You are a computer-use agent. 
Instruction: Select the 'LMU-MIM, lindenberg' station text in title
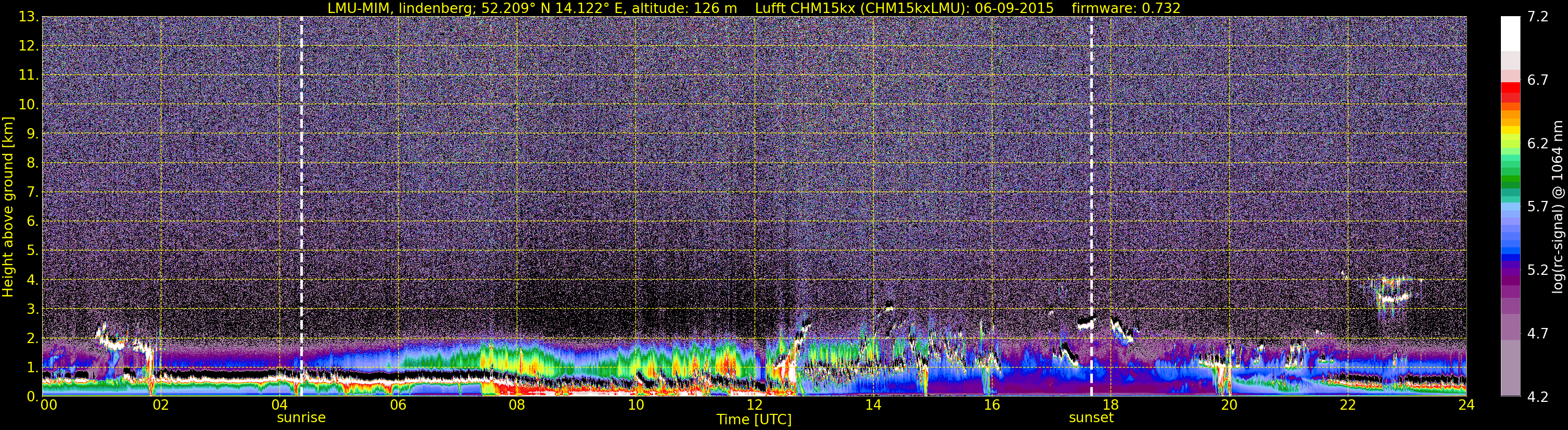click(x=399, y=8)
